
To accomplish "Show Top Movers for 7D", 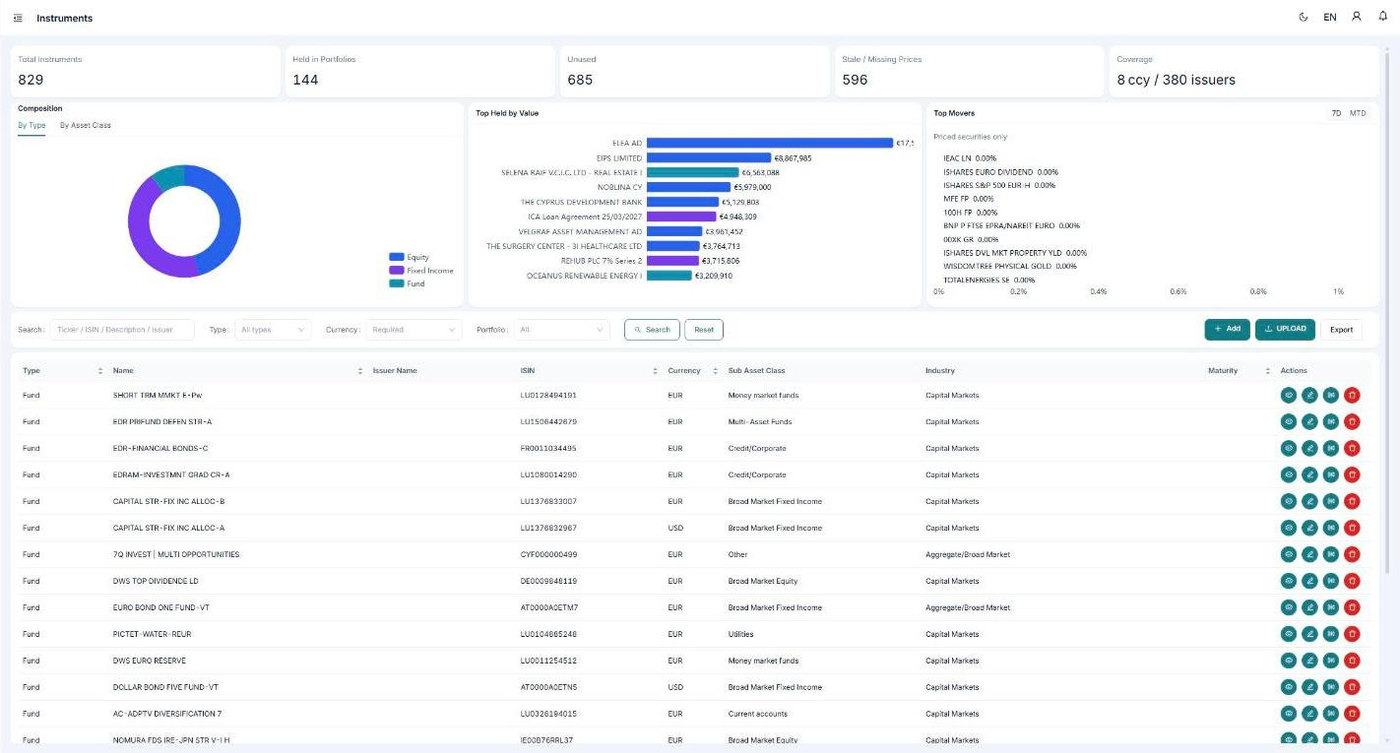I will (x=1336, y=113).
